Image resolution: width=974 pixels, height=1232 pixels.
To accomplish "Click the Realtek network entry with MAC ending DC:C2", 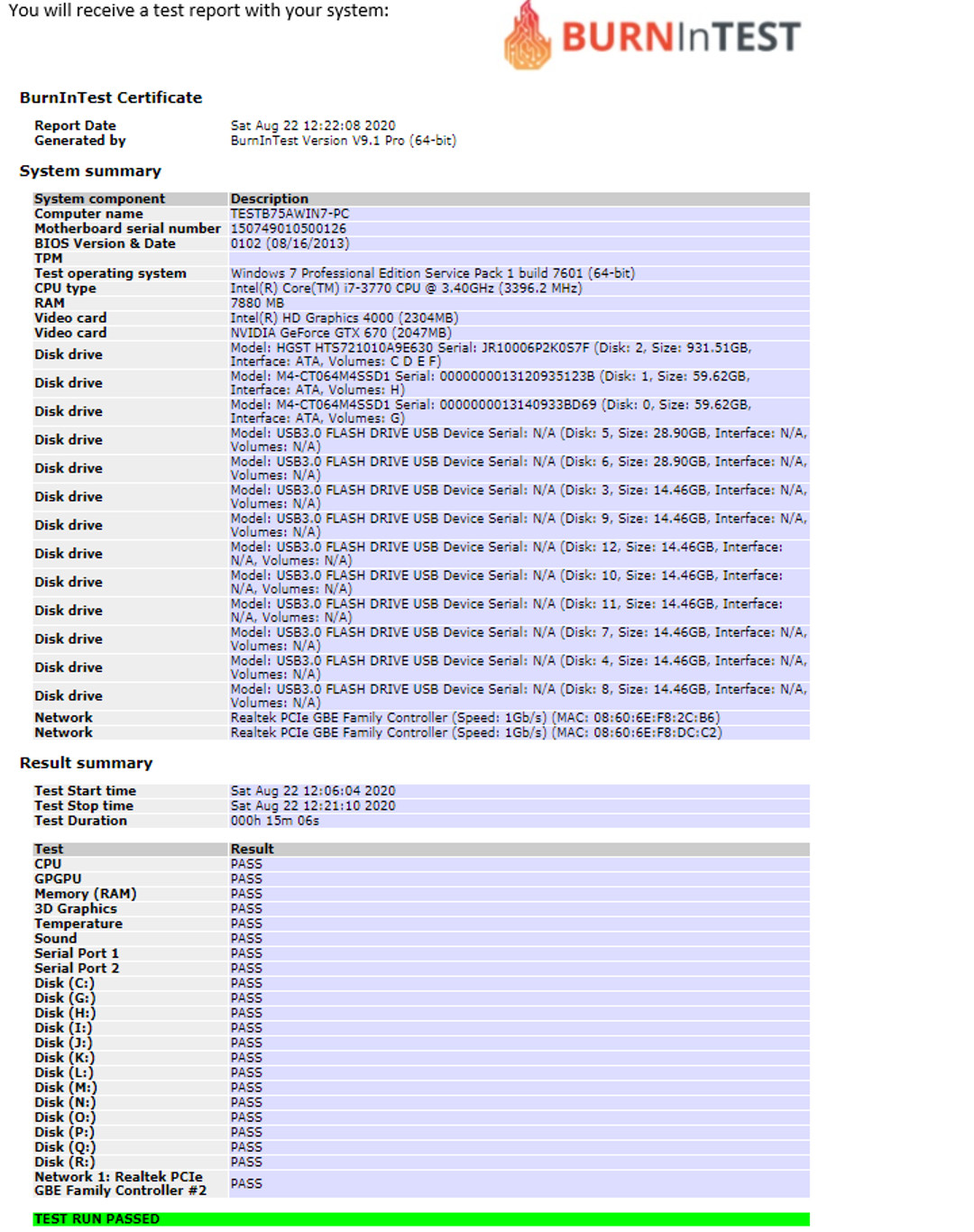I will (x=476, y=732).
